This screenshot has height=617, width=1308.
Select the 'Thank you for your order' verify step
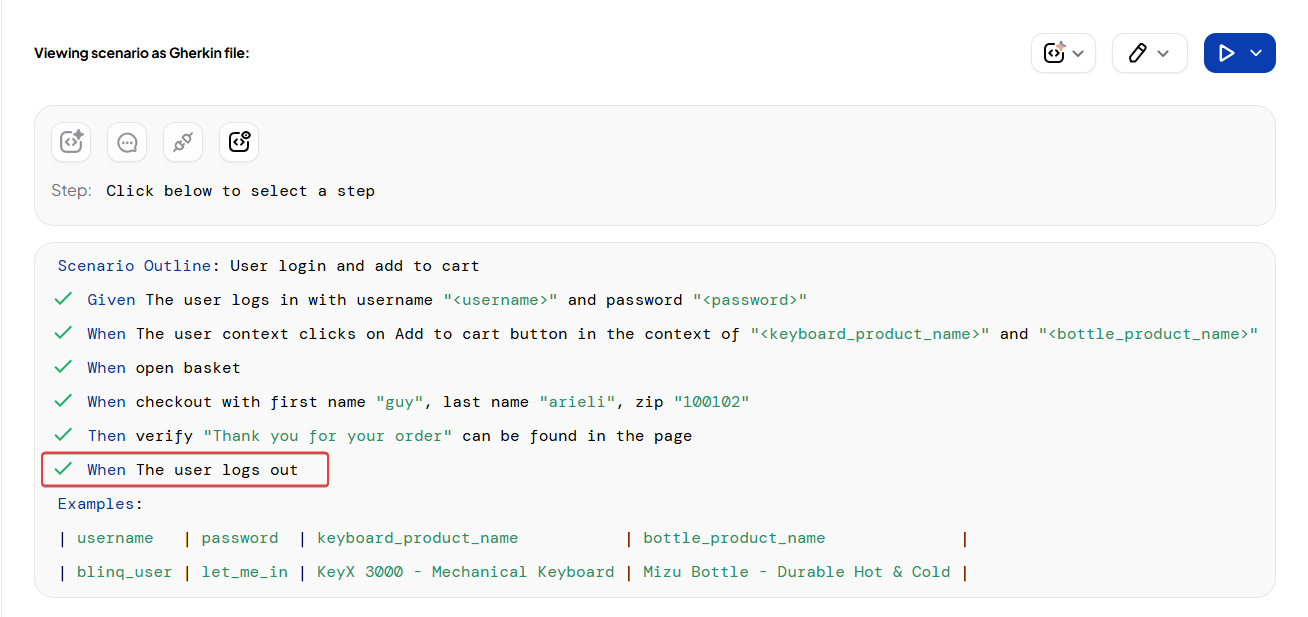[x=389, y=435]
